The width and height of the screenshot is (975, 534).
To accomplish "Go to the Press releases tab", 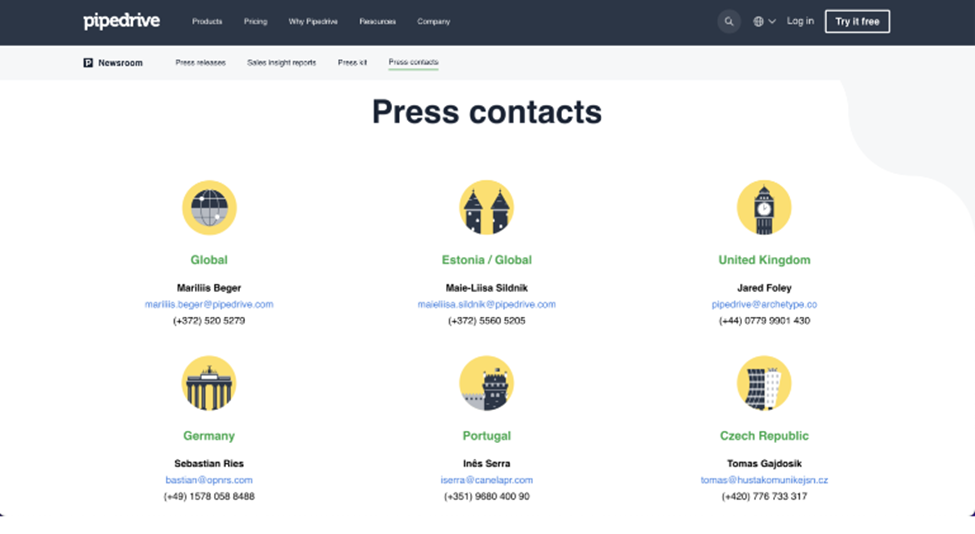I will (x=200, y=63).
